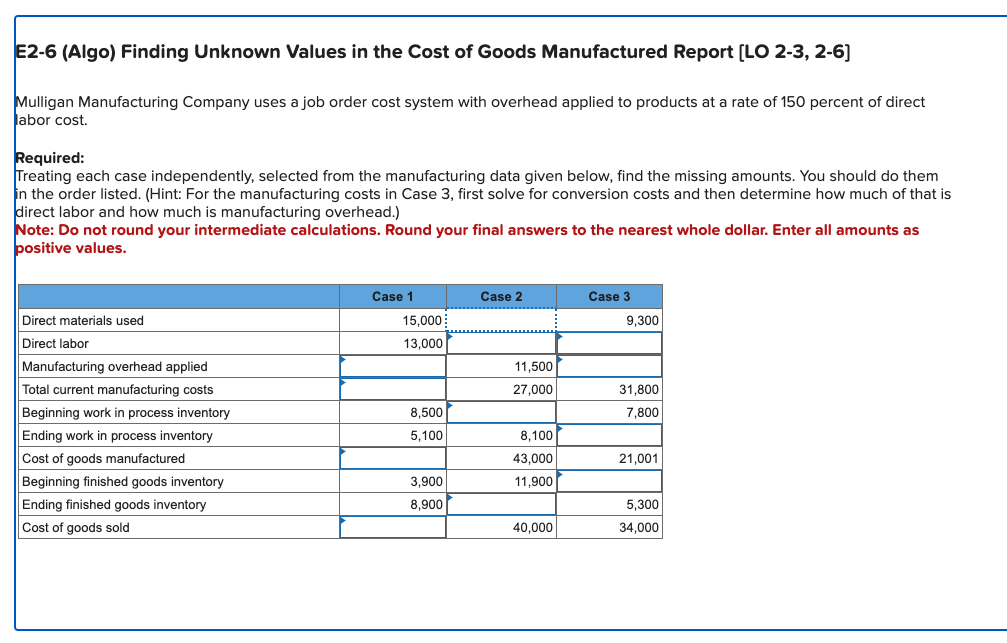Click Case 3 value 31,800
Image resolution: width=1007 pixels, height=643 pixels.
pyautogui.click(x=639, y=390)
